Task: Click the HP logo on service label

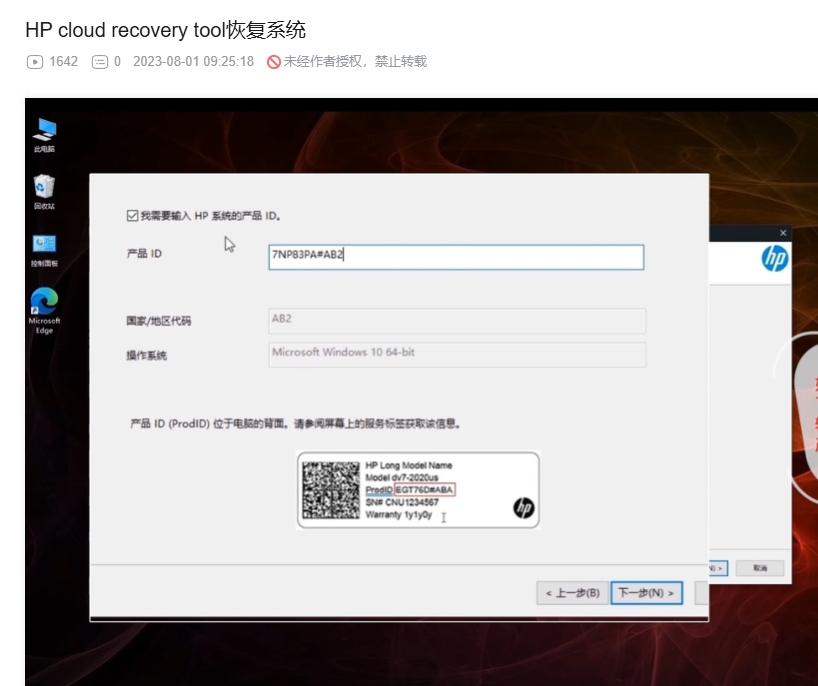Action: click(523, 508)
